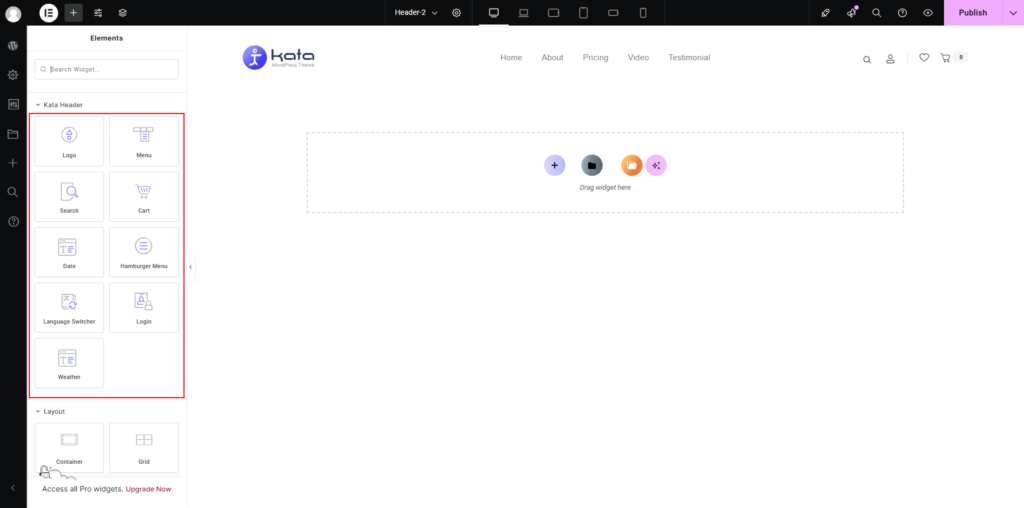Click the plus icon in left sidebar
This screenshot has width=1024, height=508.
coord(12,163)
